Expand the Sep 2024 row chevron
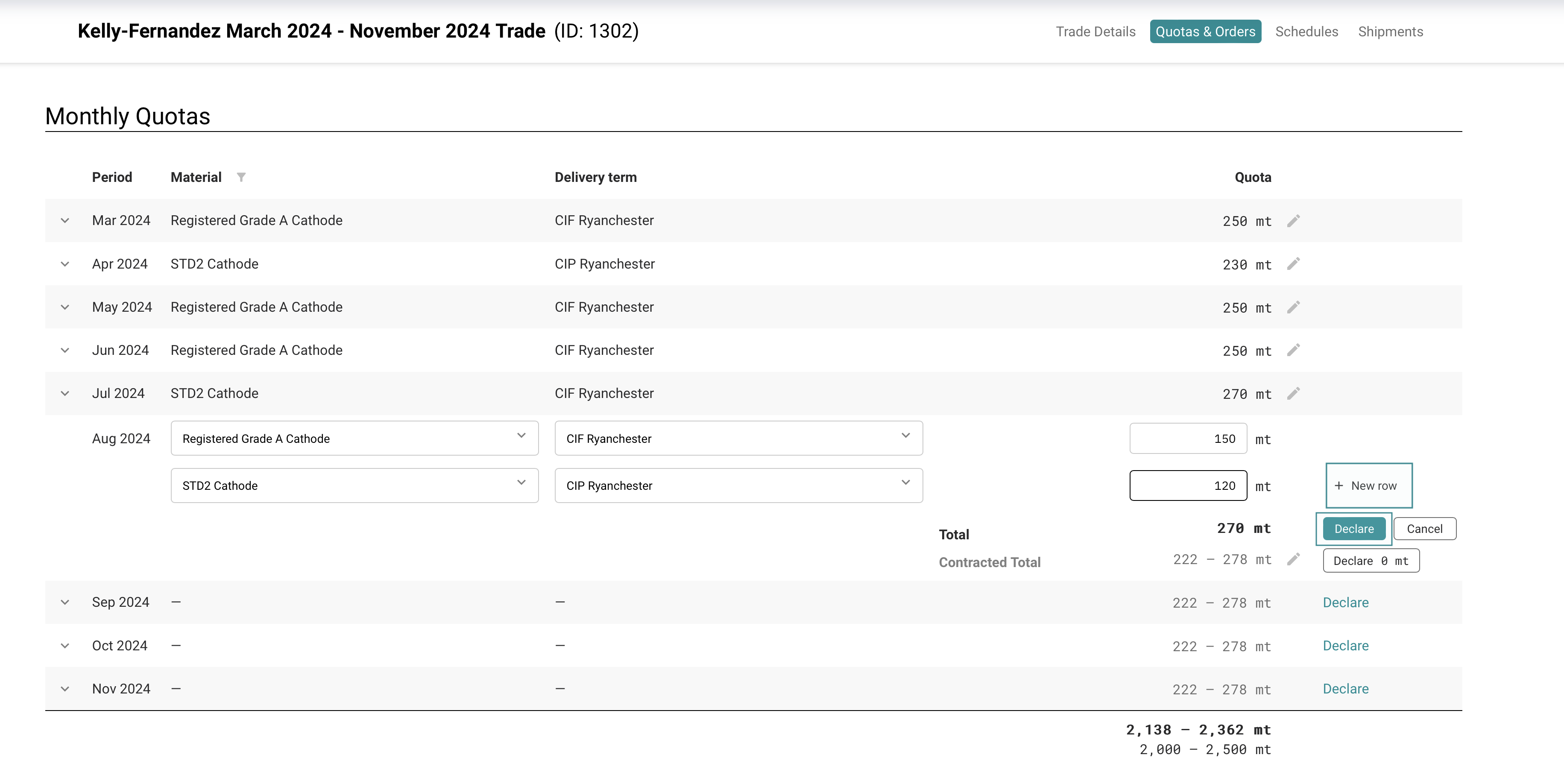 pyautogui.click(x=65, y=602)
